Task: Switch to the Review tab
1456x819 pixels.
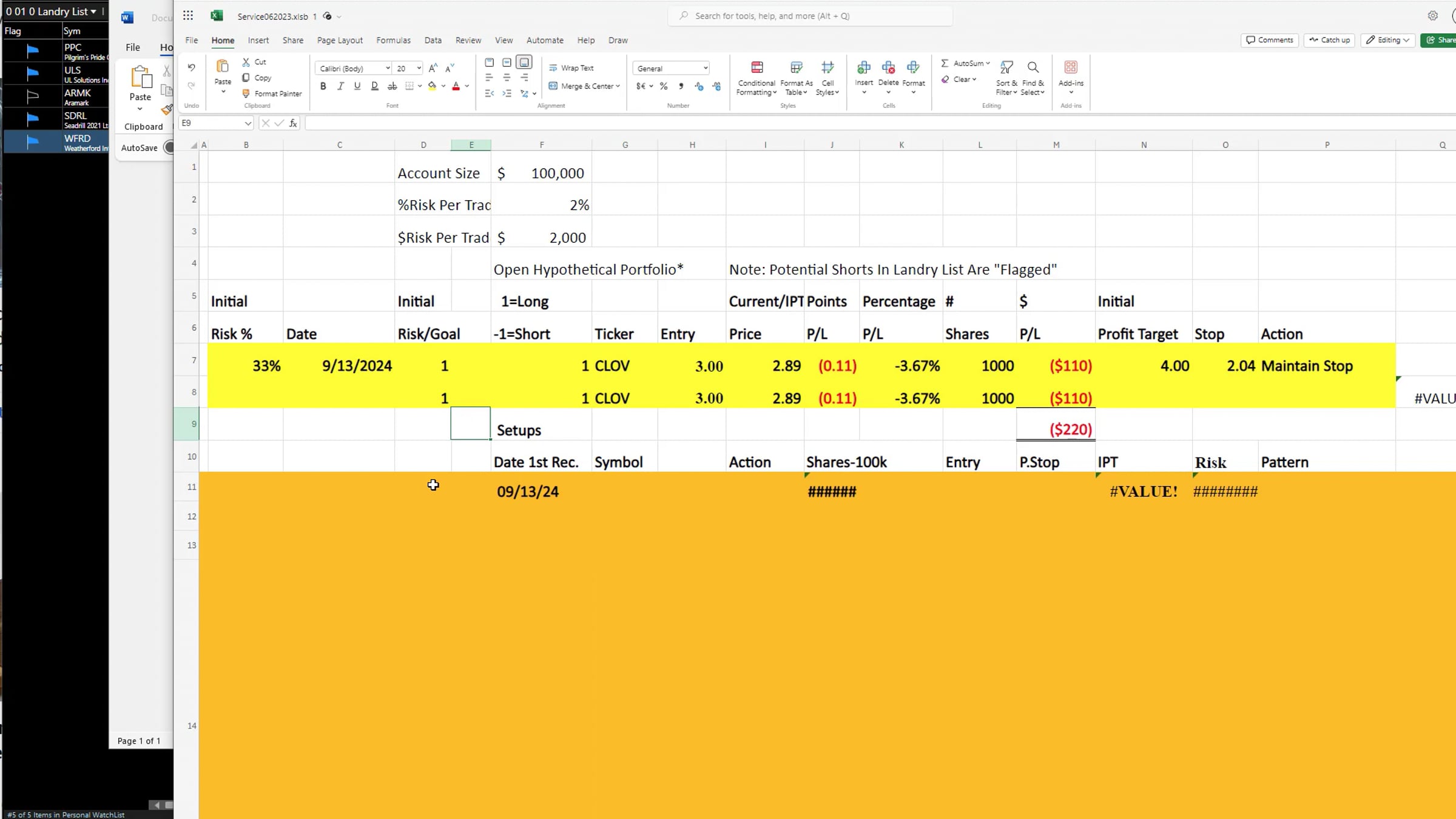Action: [x=468, y=40]
